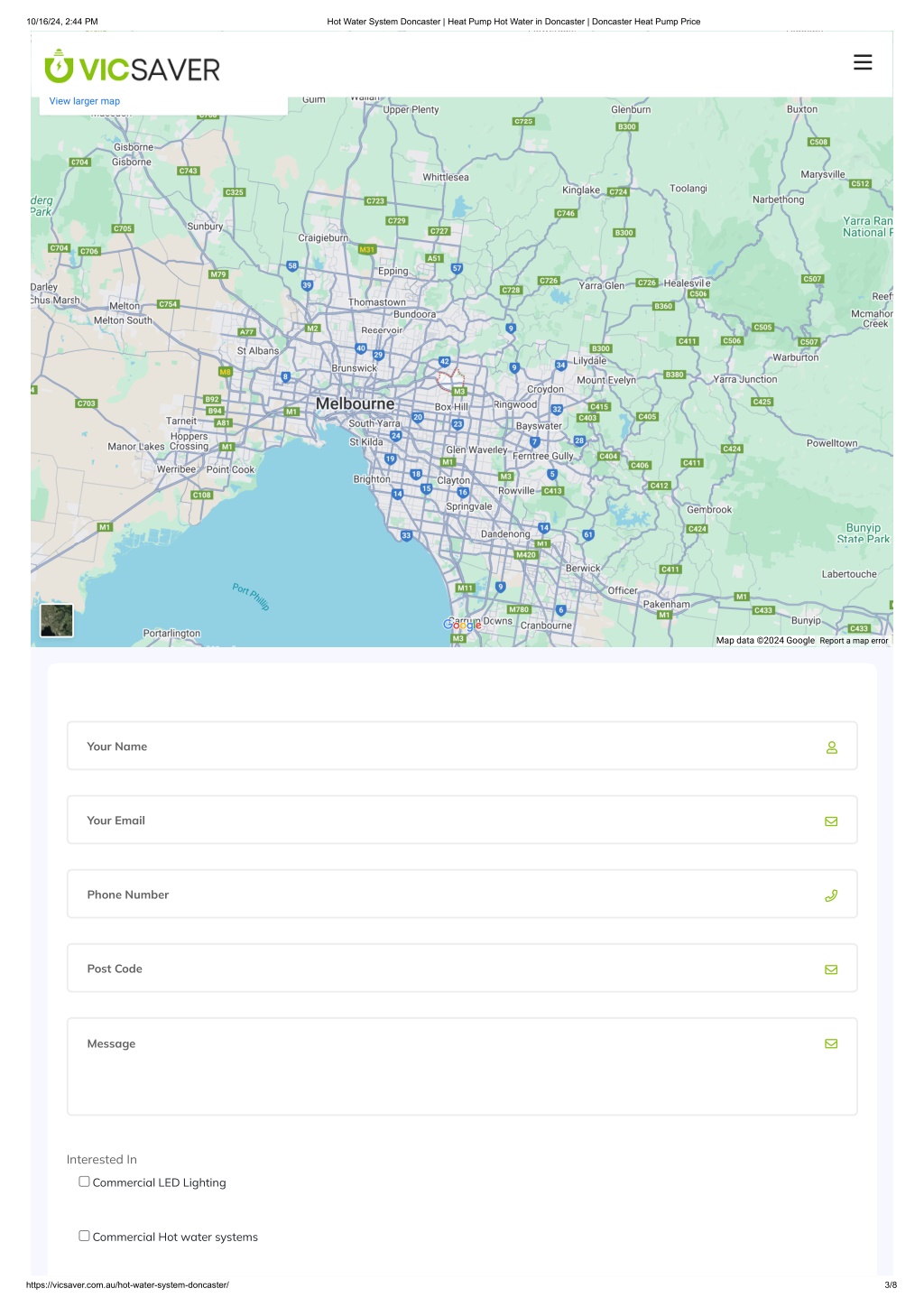The height and width of the screenshot is (1307, 924).
Task: Click the Dandenong label on map
Action: (x=505, y=533)
